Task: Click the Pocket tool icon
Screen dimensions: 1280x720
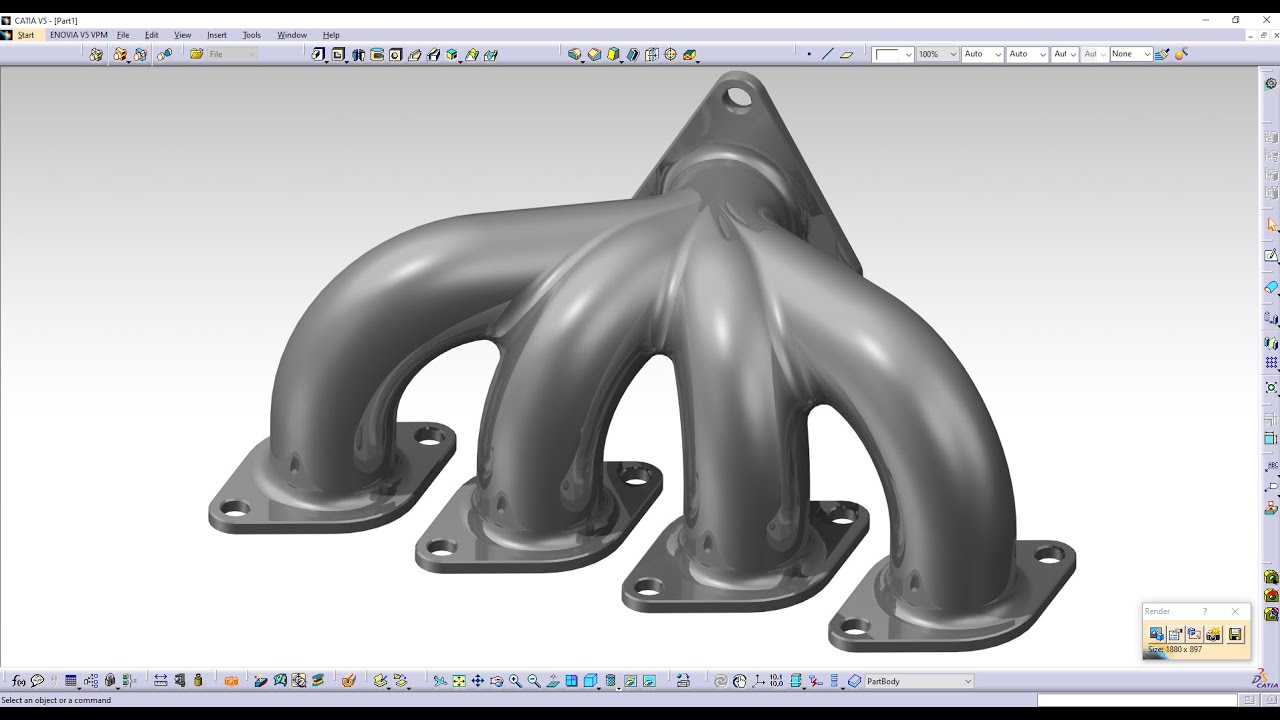Action: [x=339, y=54]
